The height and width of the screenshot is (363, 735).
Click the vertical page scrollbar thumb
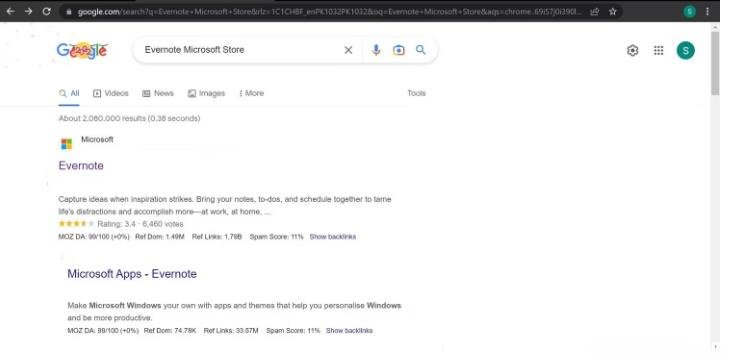point(715,63)
